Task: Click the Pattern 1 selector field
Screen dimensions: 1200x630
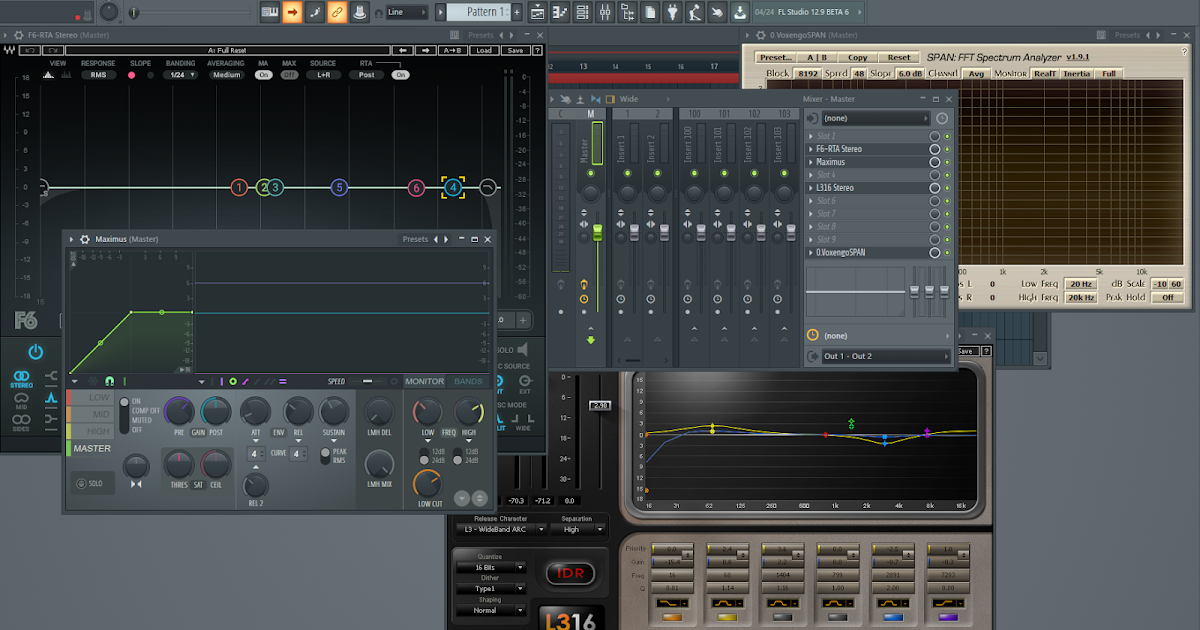Action: [x=477, y=12]
